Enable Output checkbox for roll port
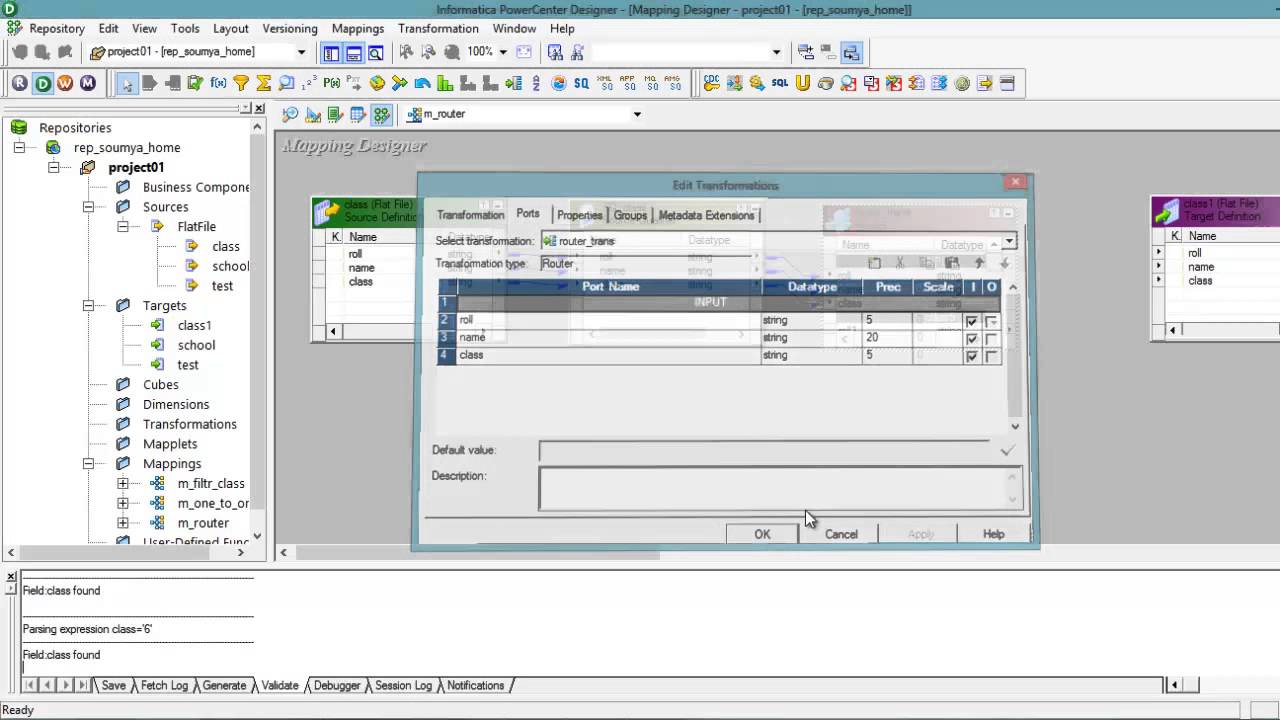This screenshot has width=1280, height=720. pyautogui.click(x=991, y=321)
